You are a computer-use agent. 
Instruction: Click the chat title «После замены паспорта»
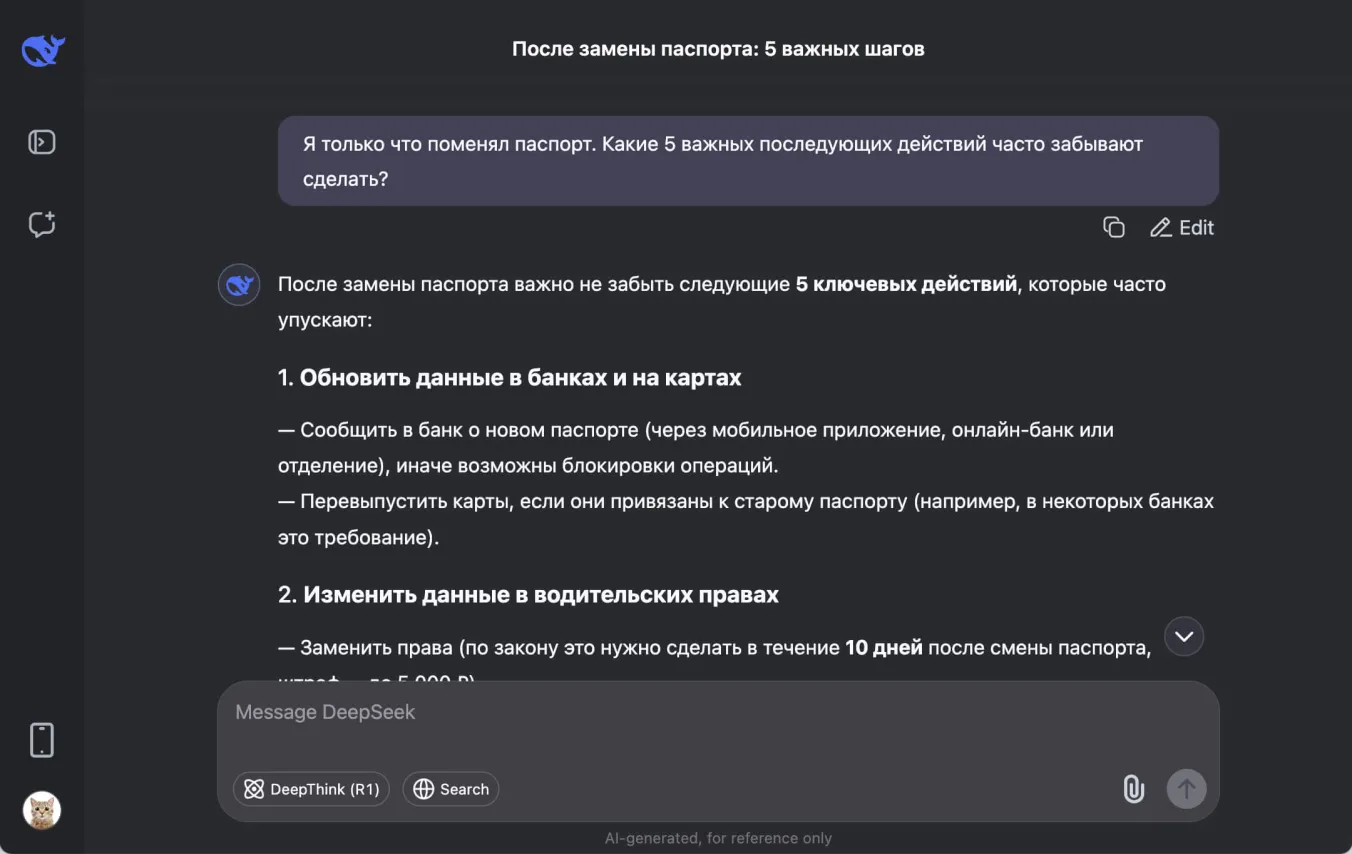point(718,49)
